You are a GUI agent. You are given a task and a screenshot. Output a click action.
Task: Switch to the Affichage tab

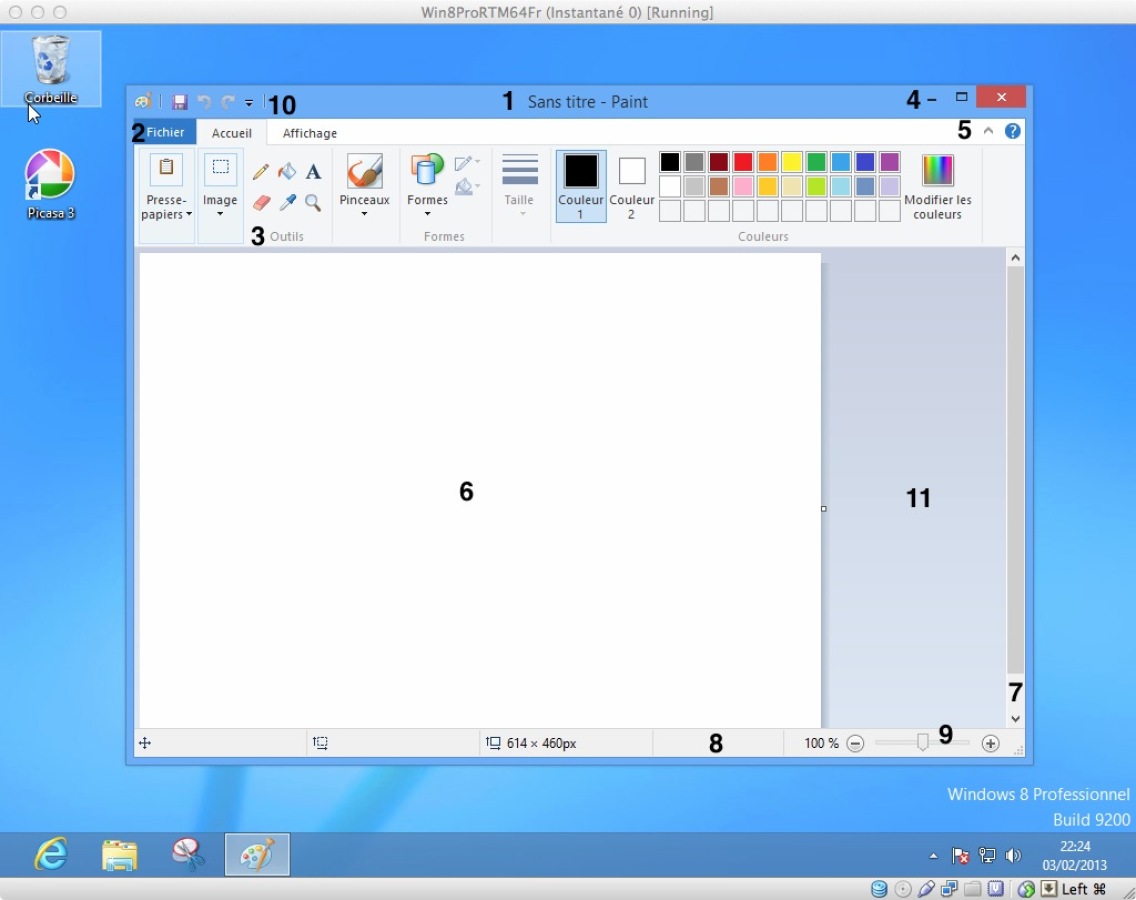click(310, 133)
